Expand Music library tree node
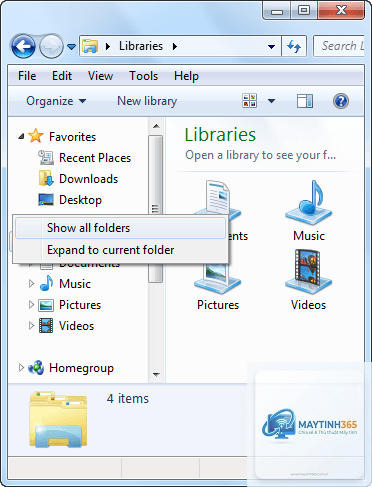Image resolution: width=372 pixels, height=487 pixels. point(31,284)
